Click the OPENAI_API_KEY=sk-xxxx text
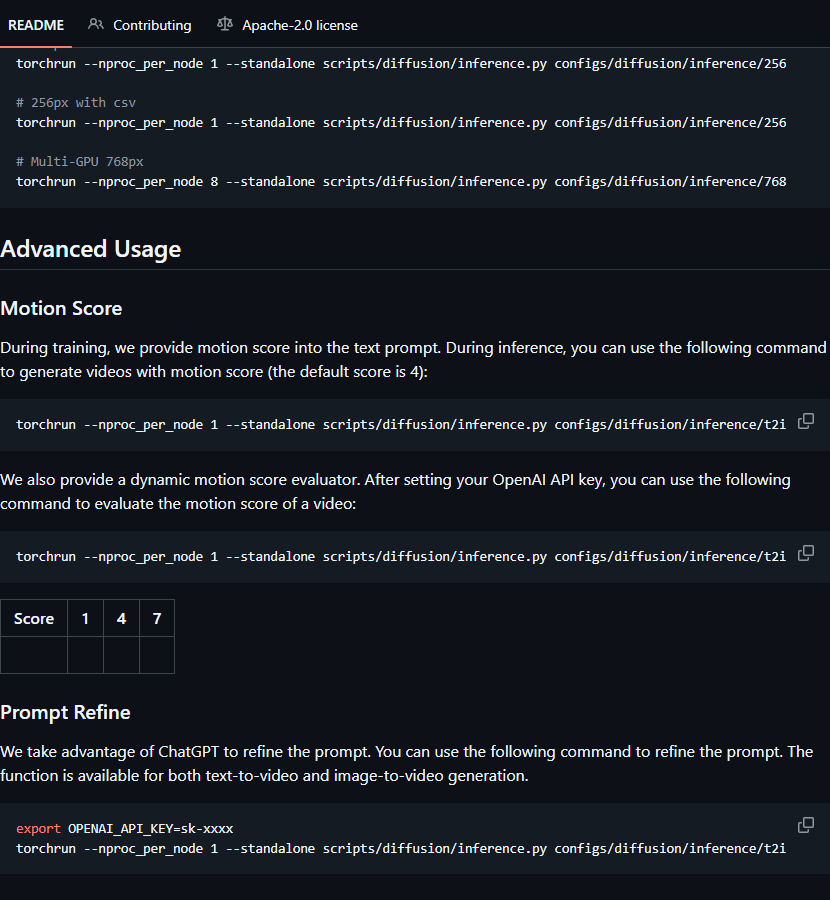The image size is (830, 900). click(151, 829)
